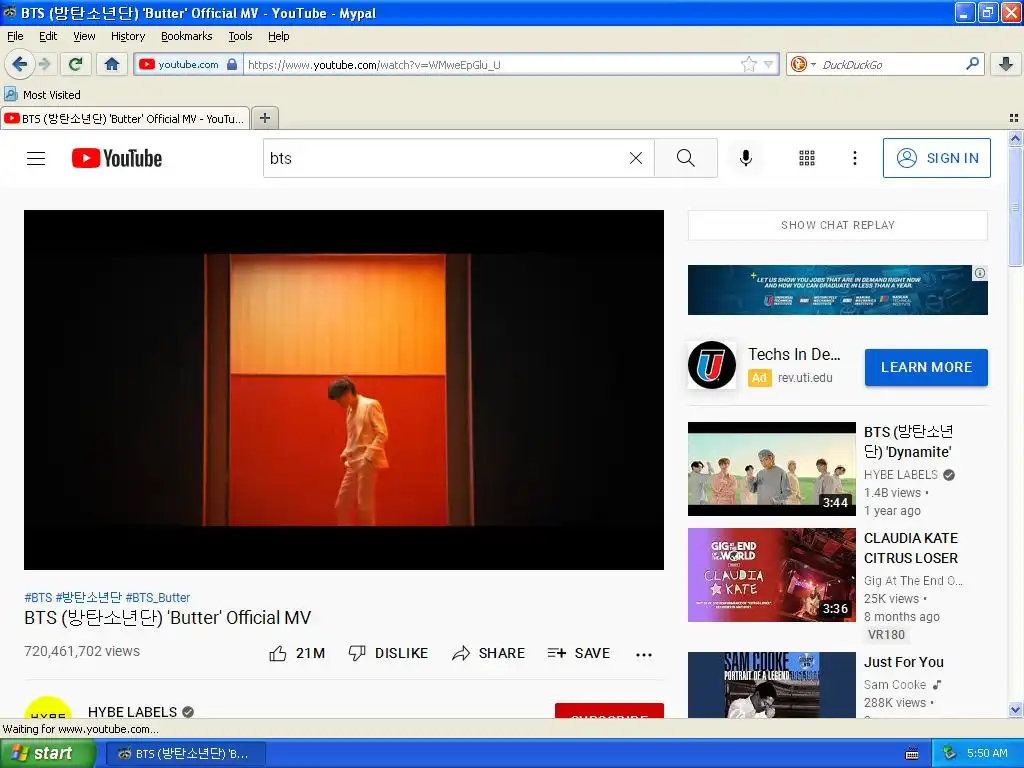Click the SIGN IN button
The width and height of the screenshot is (1024, 768).
[936, 158]
